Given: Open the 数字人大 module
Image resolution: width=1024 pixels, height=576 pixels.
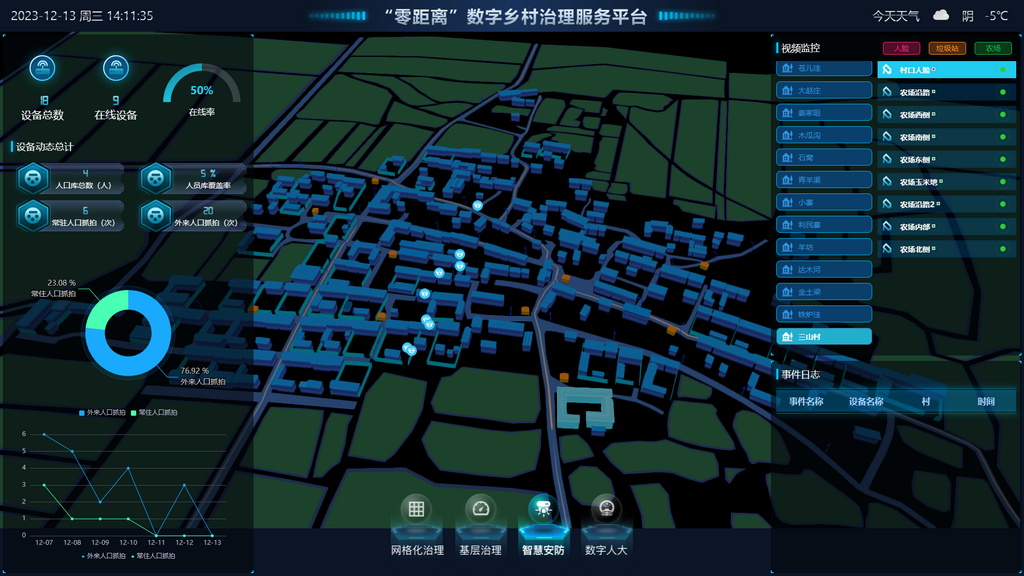Looking at the screenshot, I should click(x=606, y=524).
